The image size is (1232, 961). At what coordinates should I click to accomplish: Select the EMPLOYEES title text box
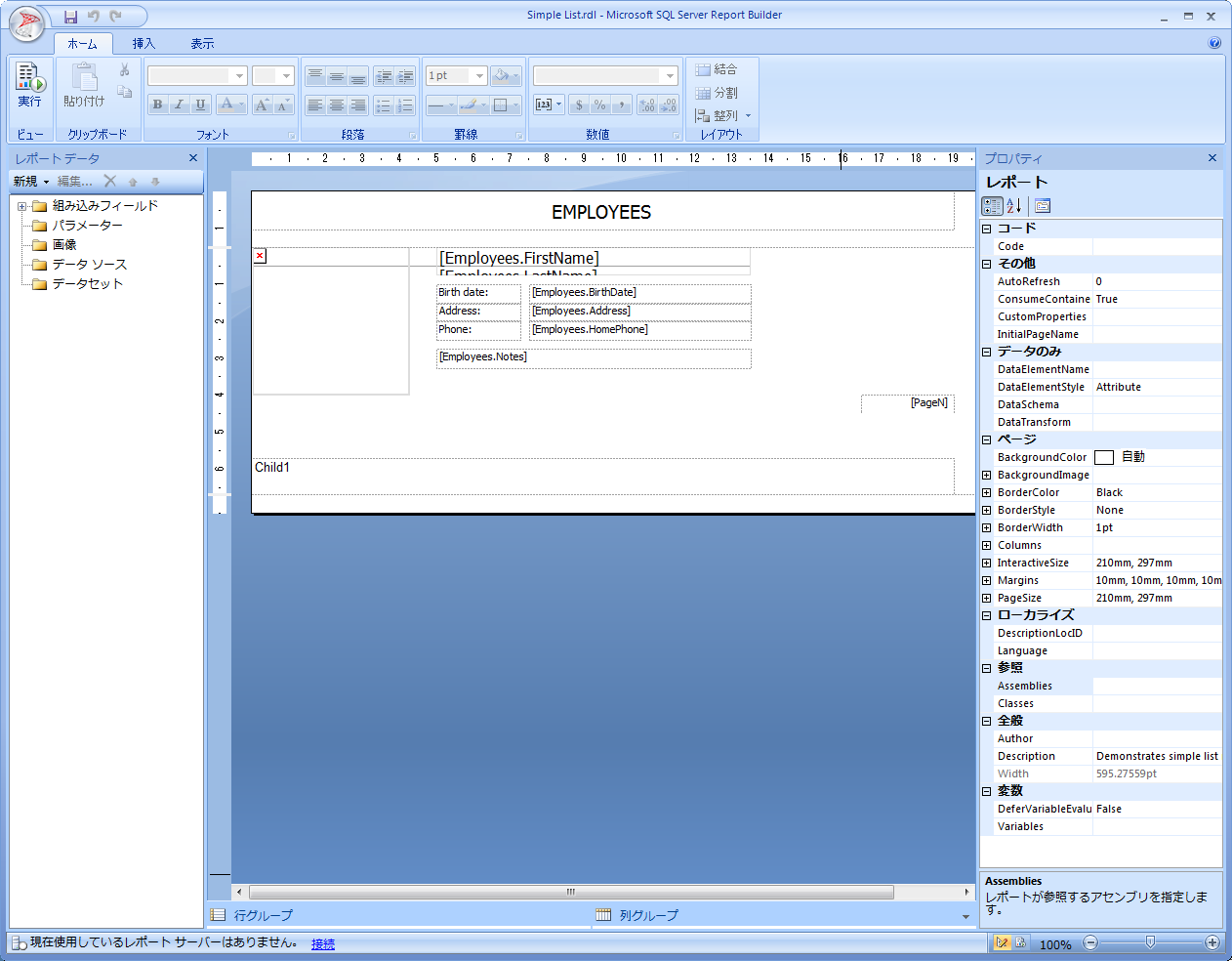[601, 212]
